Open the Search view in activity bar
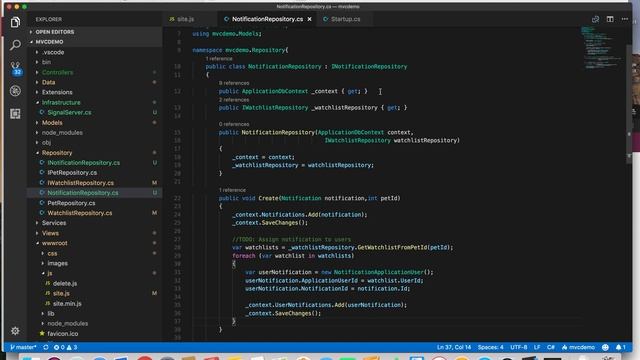Screen dimensions: 640x360 [15, 45]
